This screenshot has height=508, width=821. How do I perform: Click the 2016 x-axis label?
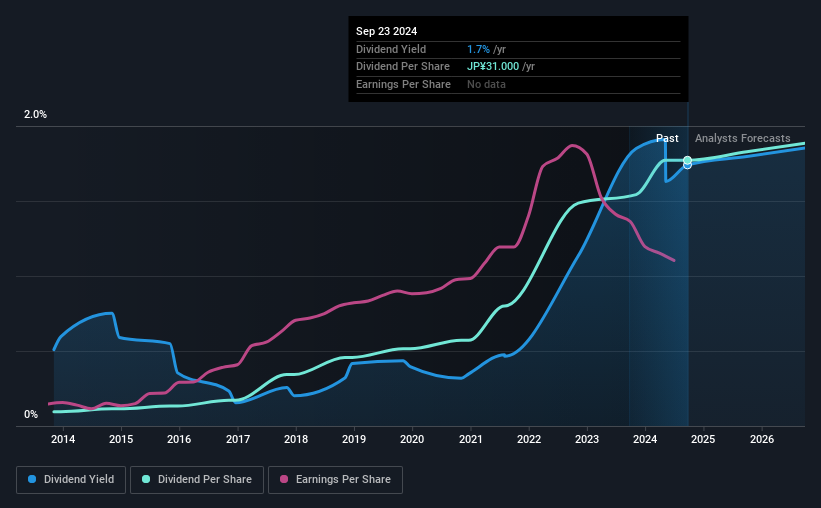pyautogui.click(x=179, y=439)
